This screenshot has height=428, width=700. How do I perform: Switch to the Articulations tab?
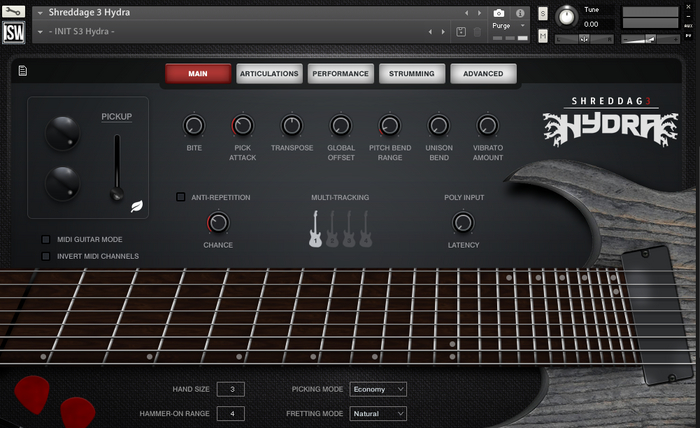click(x=269, y=74)
